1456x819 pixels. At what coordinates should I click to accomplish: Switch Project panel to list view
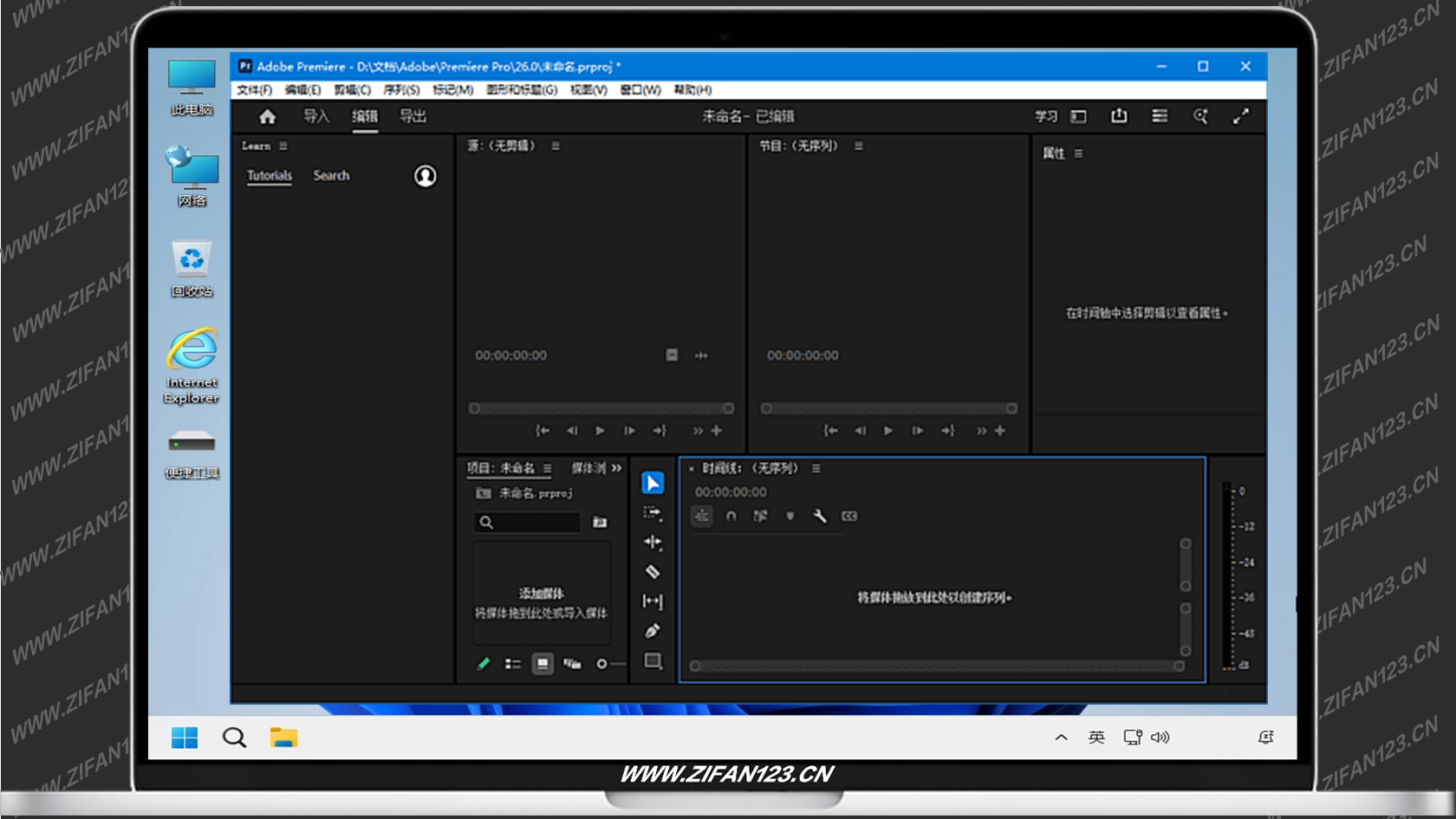[513, 664]
